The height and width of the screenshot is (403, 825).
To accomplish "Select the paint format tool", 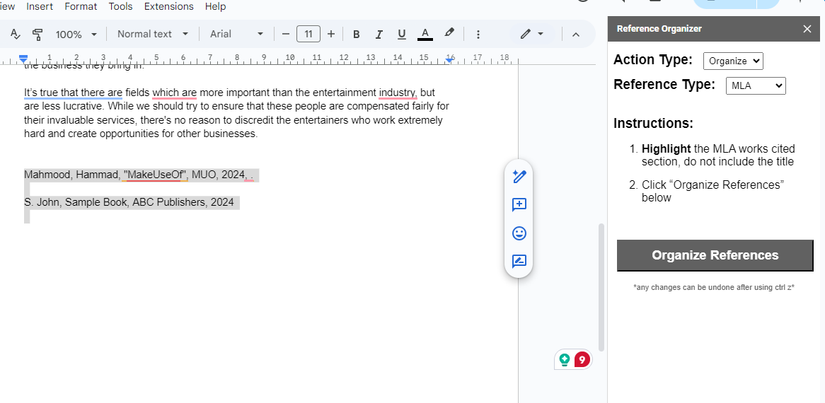I will [38, 34].
